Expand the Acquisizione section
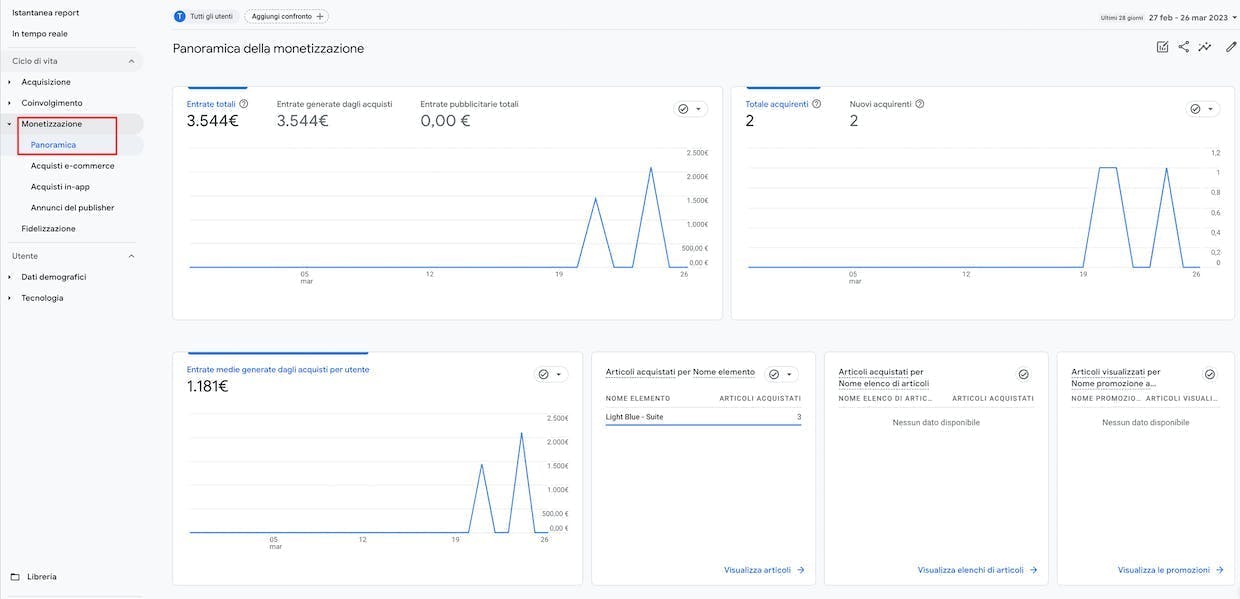Image resolution: width=1240 pixels, height=599 pixels. (x=10, y=82)
